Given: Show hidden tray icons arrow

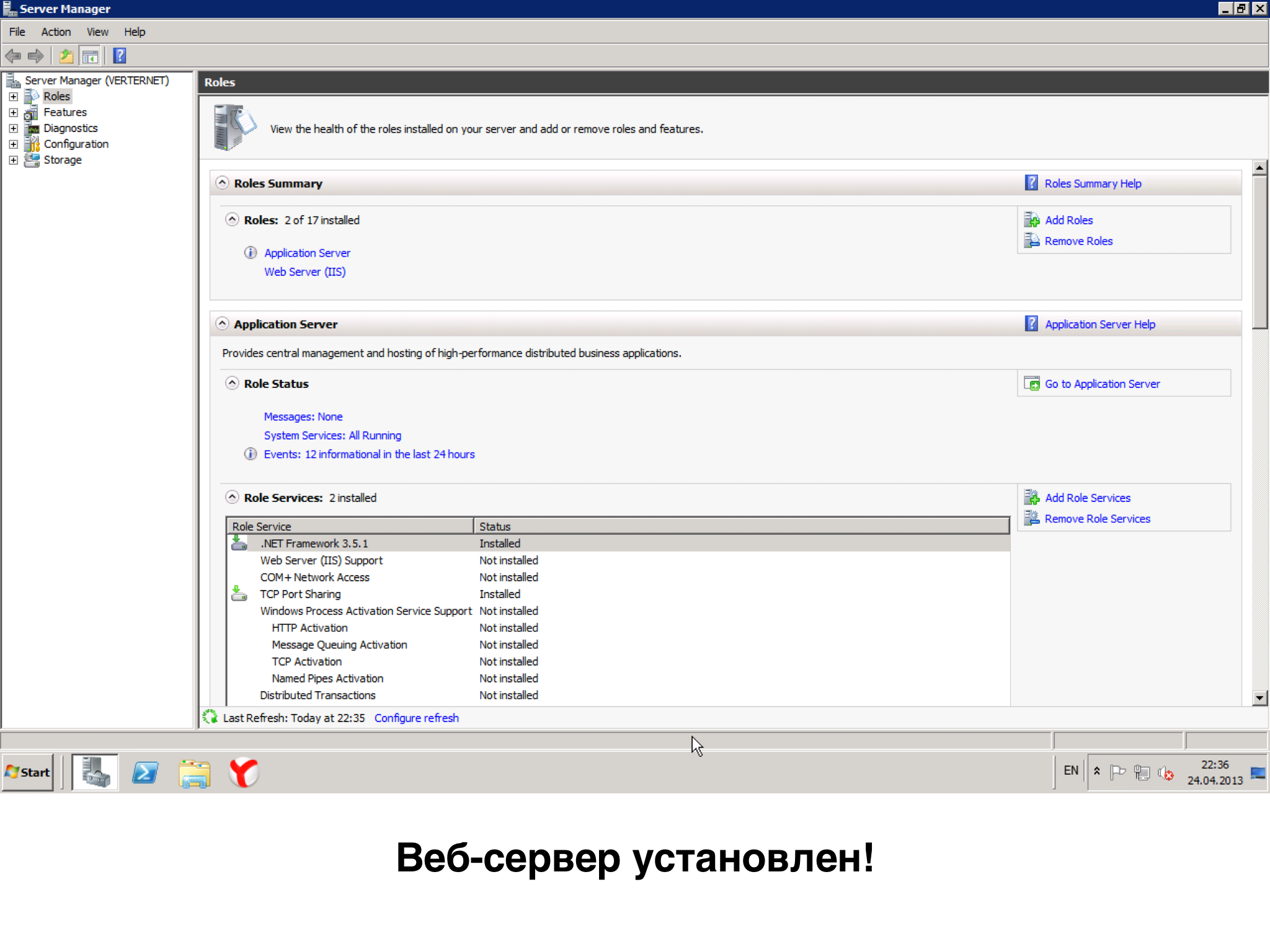Looking at the screenshot, I should pos(1097,771).
